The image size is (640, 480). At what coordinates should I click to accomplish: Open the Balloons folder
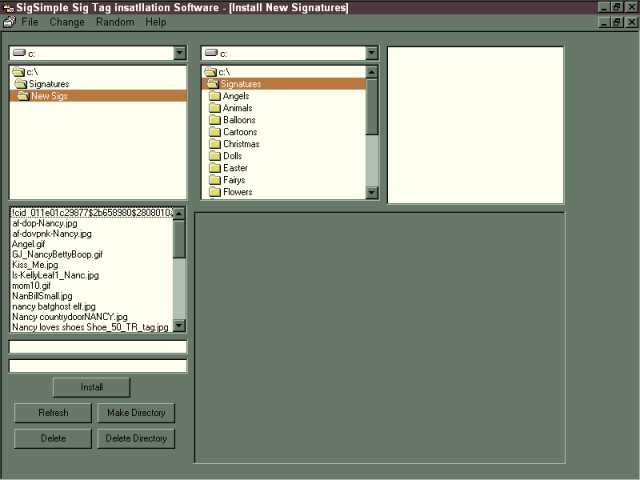point(232,120)
